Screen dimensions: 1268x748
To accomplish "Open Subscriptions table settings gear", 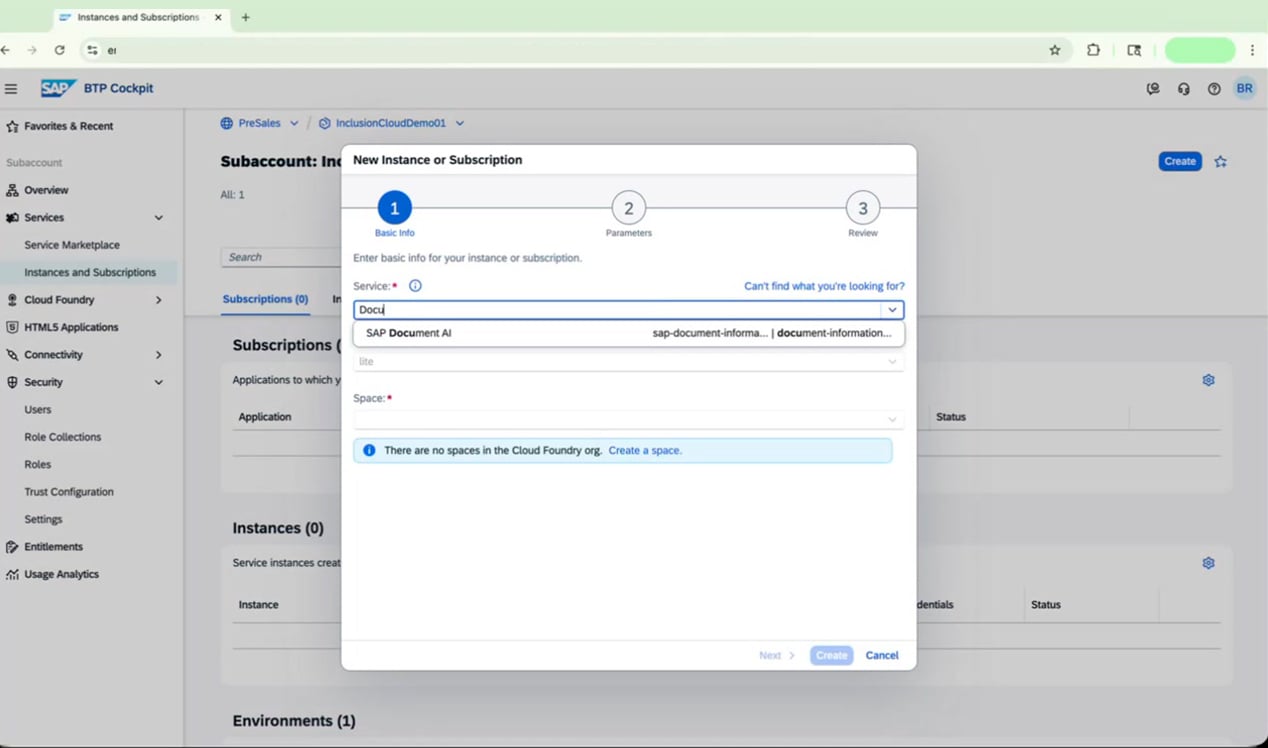I will coord(1208,380).
